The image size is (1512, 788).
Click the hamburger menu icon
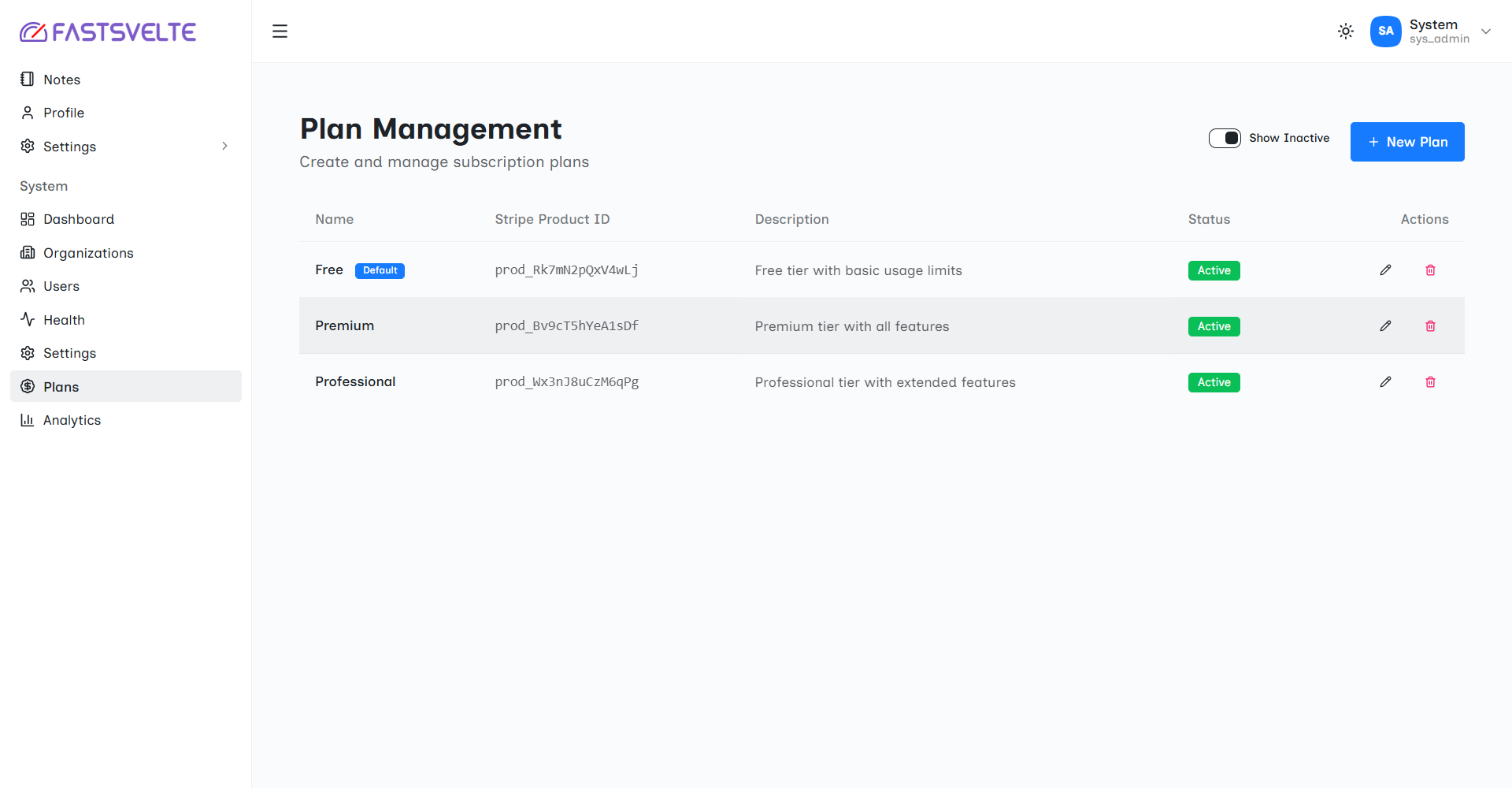(x=280, y=32)
